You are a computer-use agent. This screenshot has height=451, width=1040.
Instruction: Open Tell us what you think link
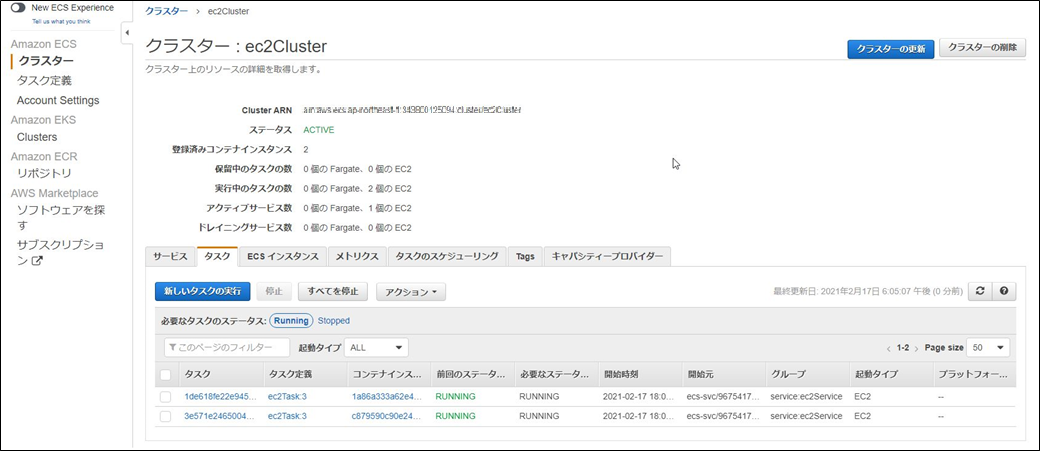tap(61, 21)
